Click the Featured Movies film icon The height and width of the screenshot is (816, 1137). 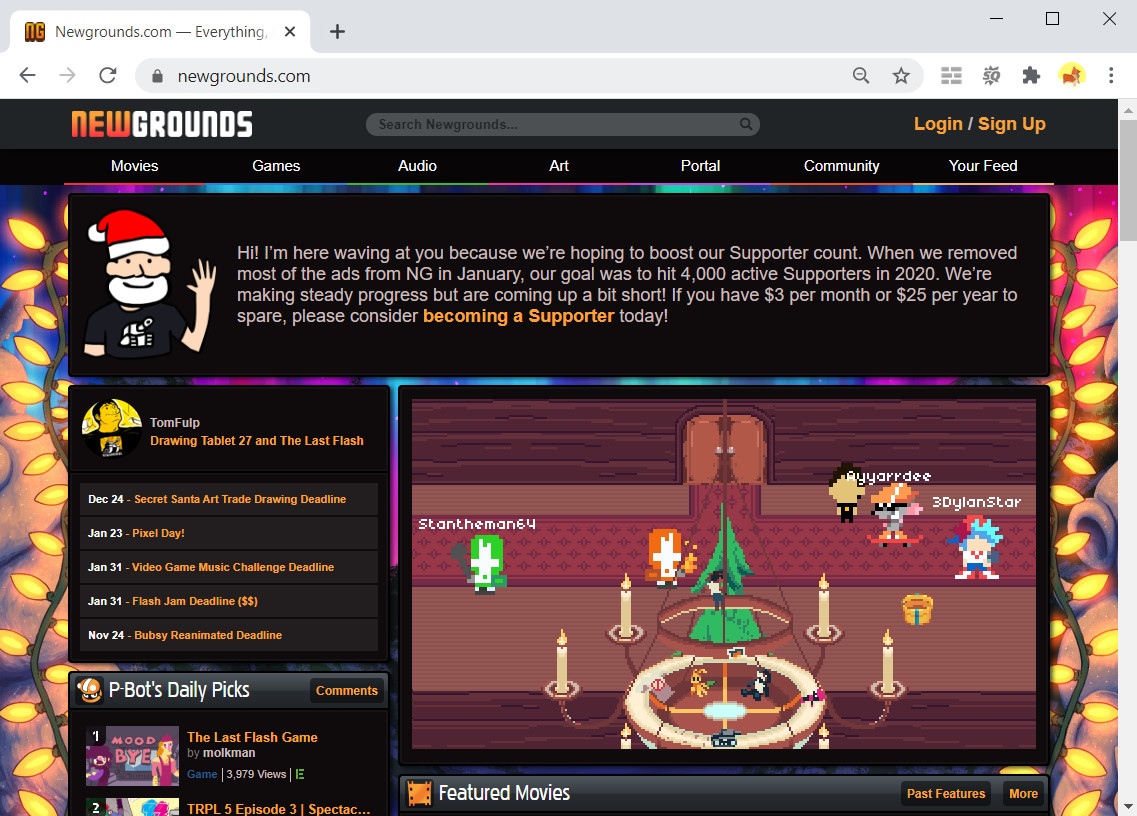pos(419,793)
